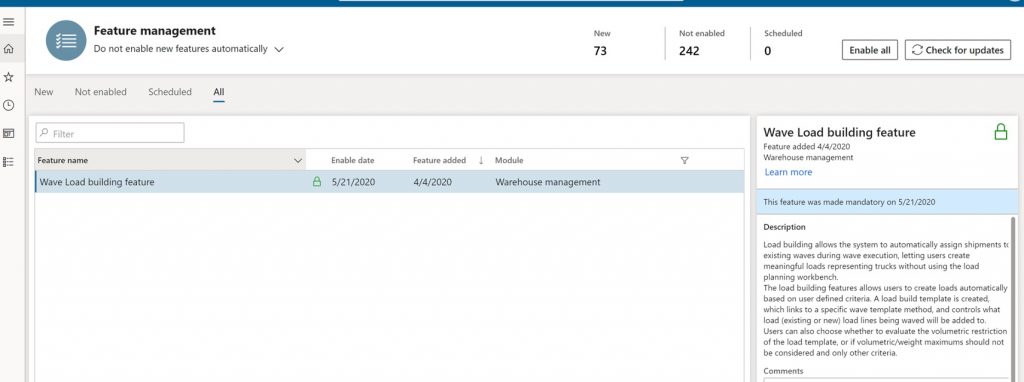The width and height of the screenshot is (1024, 382).
Task: Click the Enable all button
Action: [869, 50]
